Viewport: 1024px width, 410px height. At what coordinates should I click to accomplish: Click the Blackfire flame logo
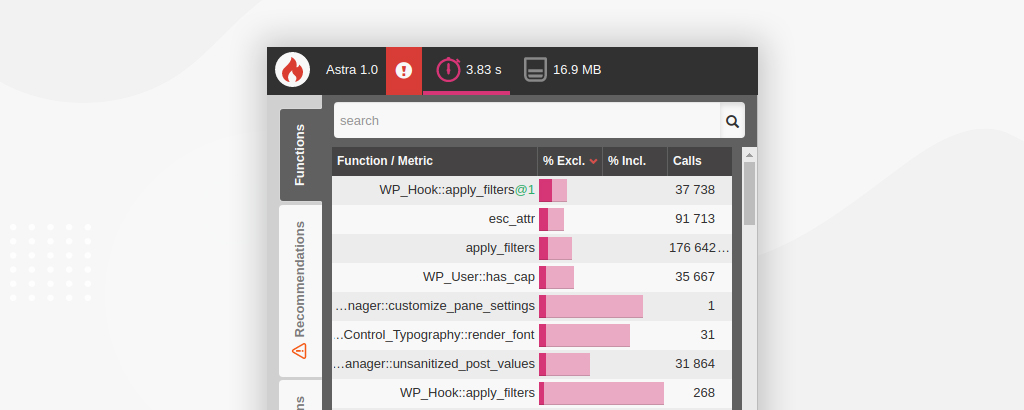292,70
